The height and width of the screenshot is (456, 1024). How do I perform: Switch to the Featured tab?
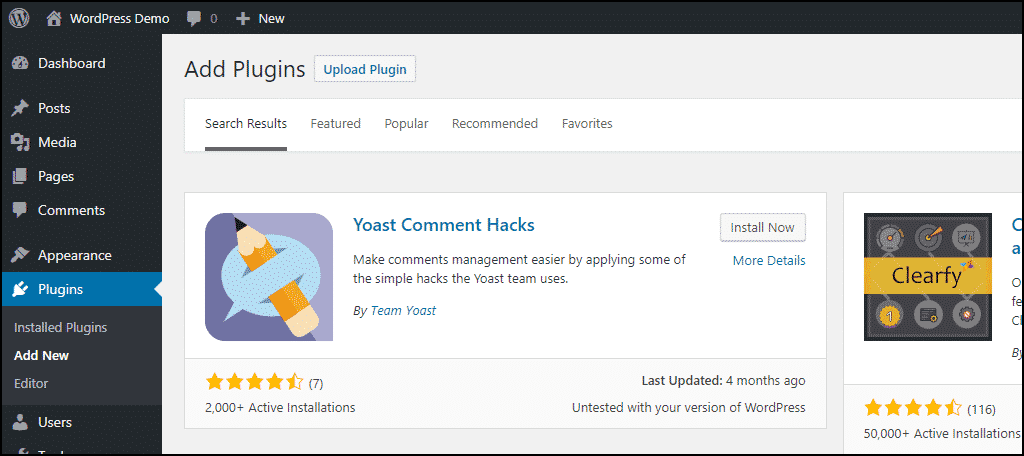point(336,123)
